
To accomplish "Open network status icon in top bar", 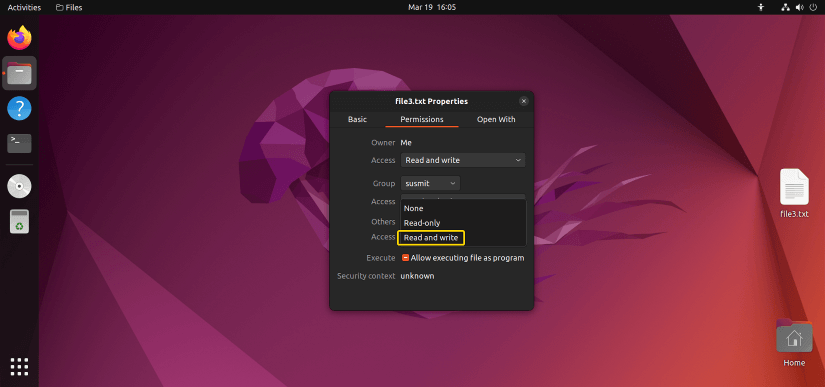I will [786, 7].
